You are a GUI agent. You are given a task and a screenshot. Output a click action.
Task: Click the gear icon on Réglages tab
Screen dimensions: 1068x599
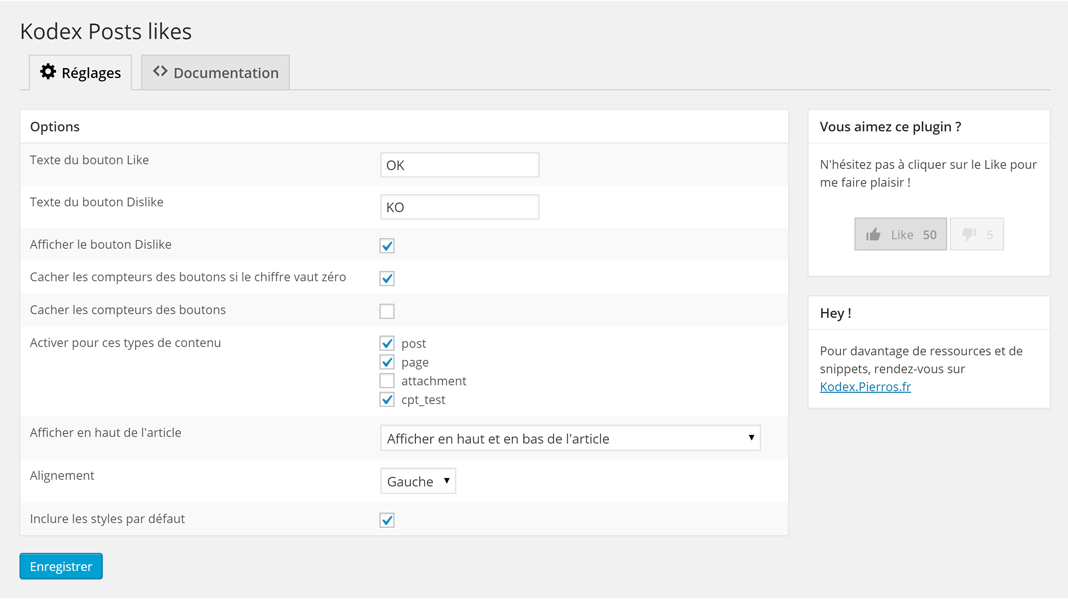[x=48, y=72]
